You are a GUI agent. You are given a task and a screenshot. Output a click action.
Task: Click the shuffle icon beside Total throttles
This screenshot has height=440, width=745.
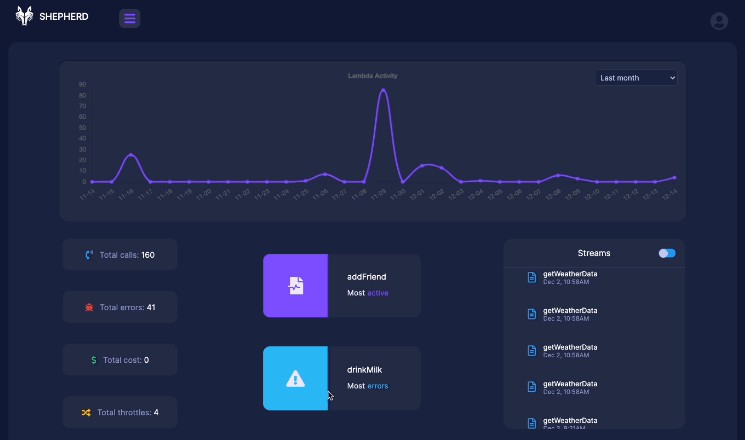point(86,412)
